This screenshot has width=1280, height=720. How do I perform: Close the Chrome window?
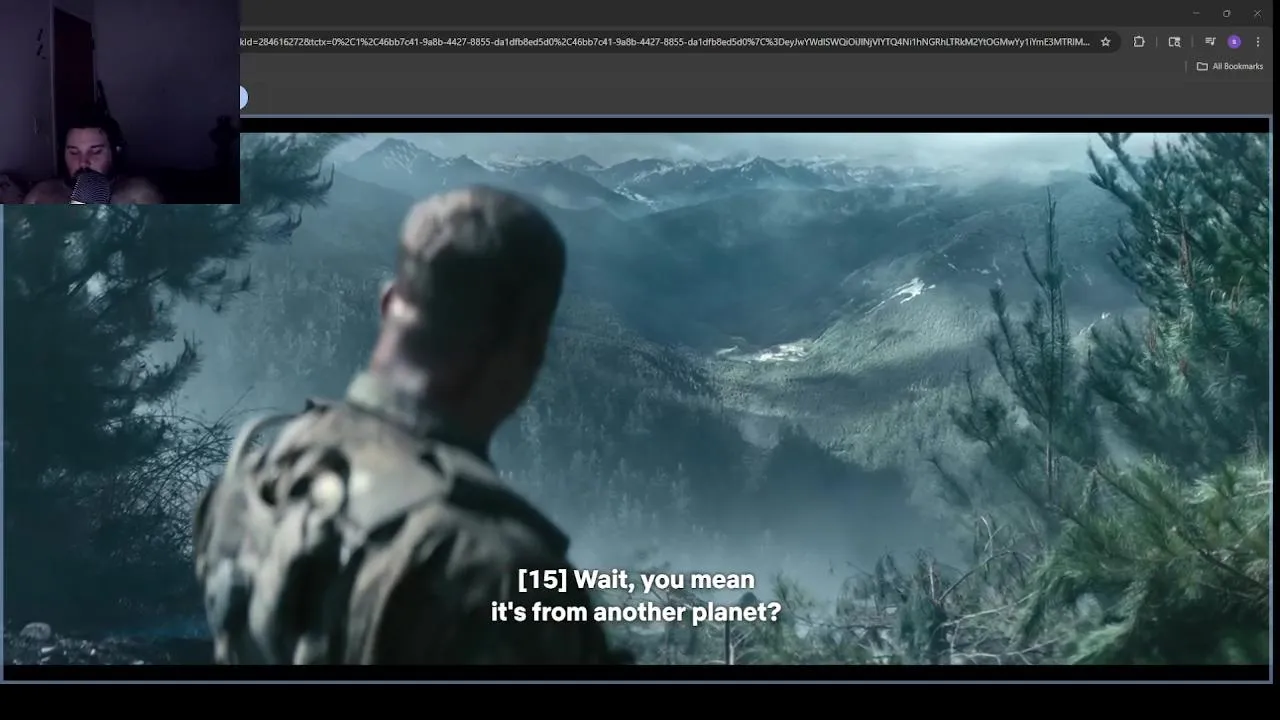pos(1257,13)
